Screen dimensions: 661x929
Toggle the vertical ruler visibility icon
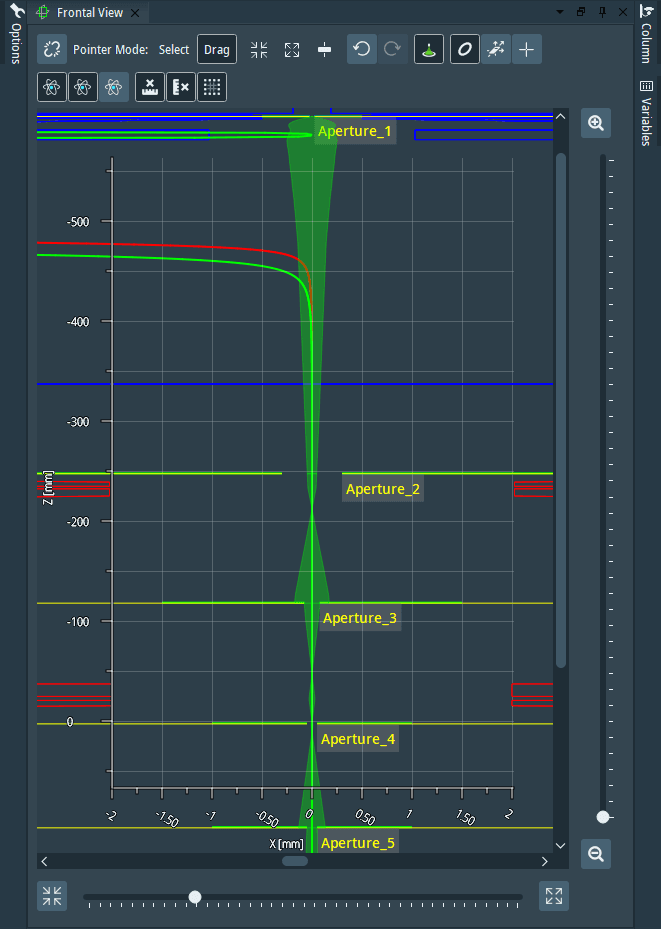tap(180, 88)
